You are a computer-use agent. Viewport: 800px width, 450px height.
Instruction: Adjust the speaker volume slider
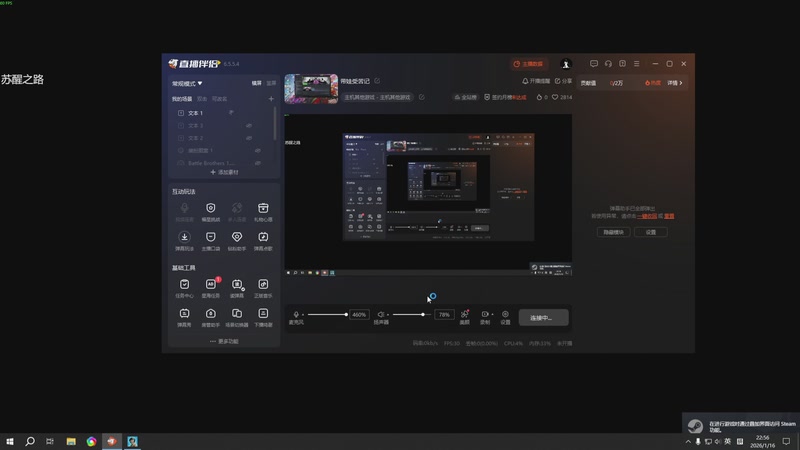[x=411, y=314]
